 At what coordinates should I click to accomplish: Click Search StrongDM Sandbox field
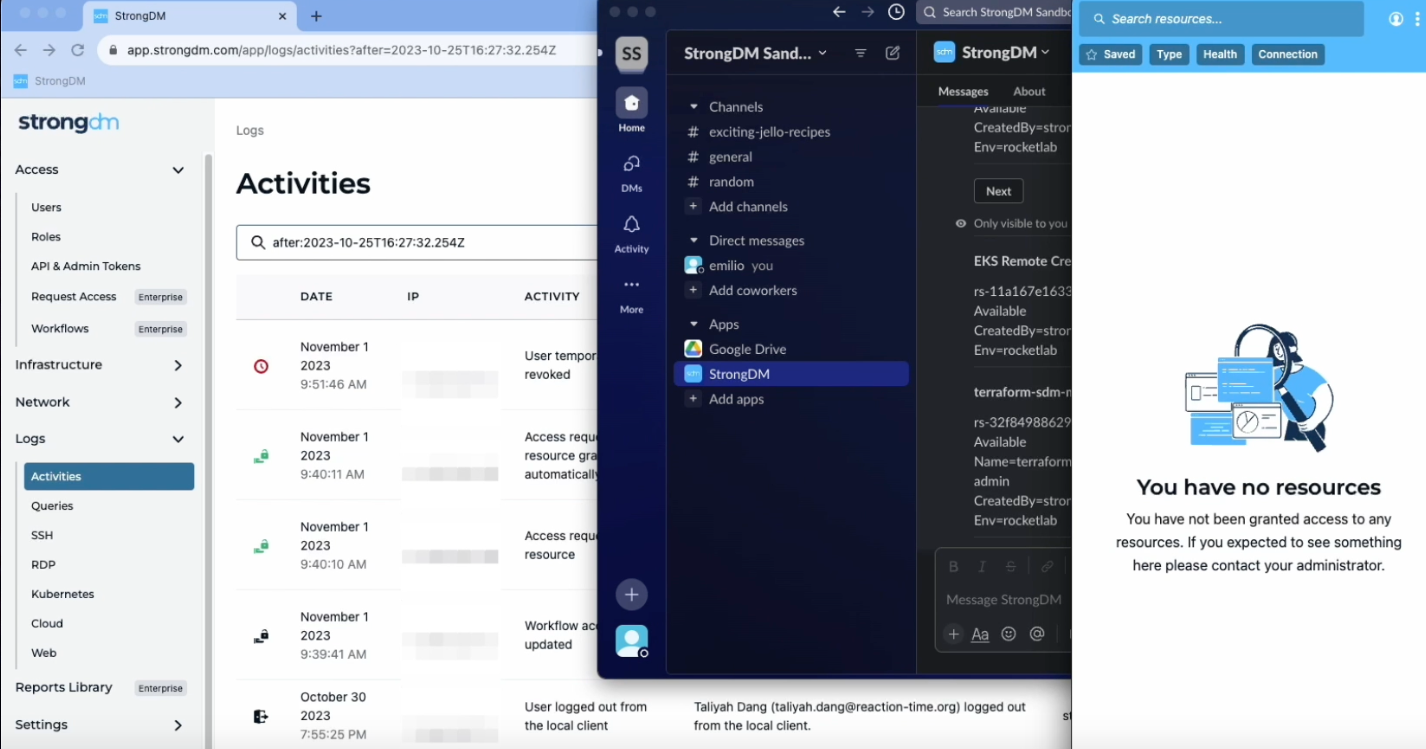coord(994,12)
